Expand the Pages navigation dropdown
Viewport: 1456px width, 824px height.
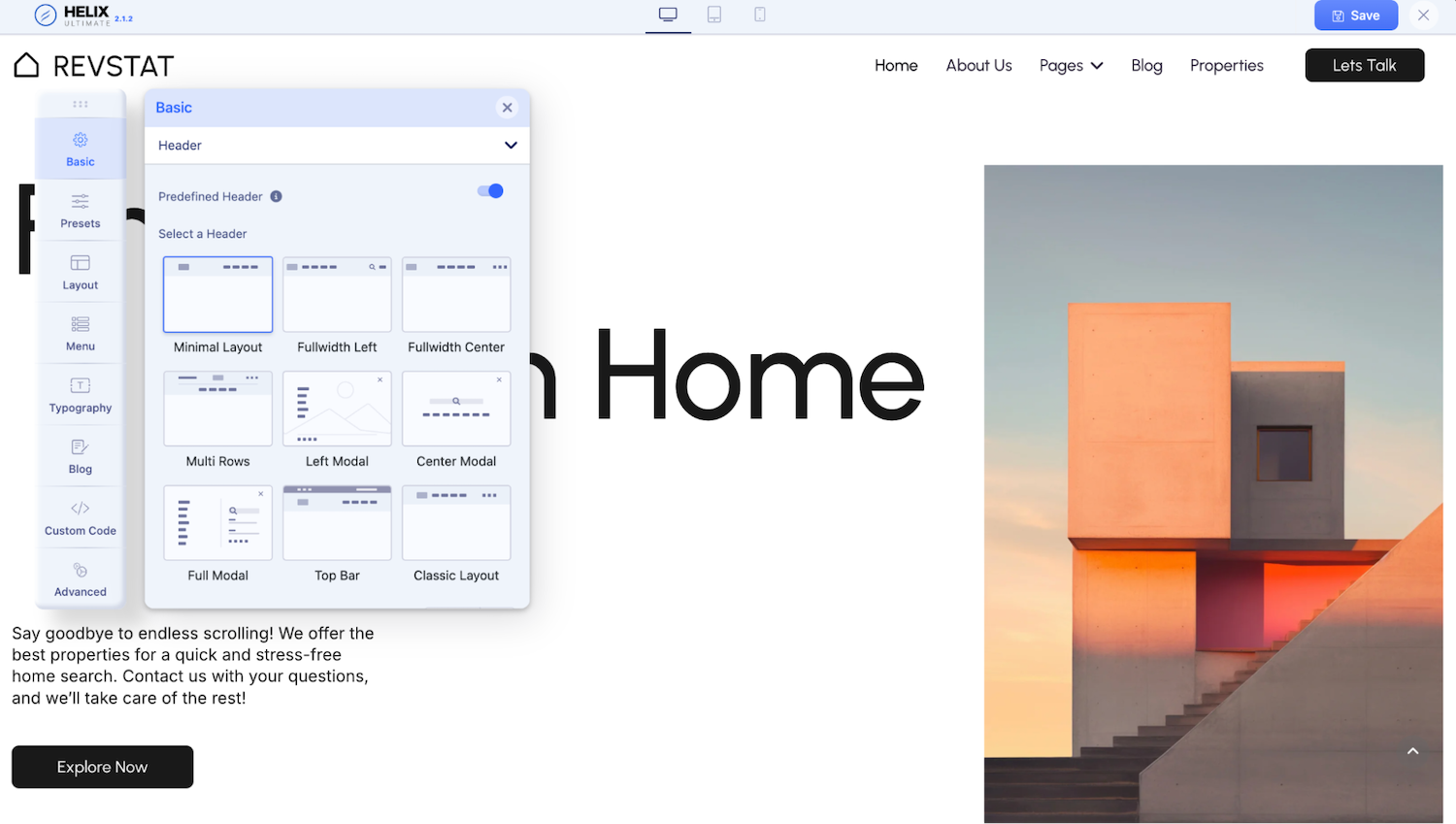(1071, 65)
